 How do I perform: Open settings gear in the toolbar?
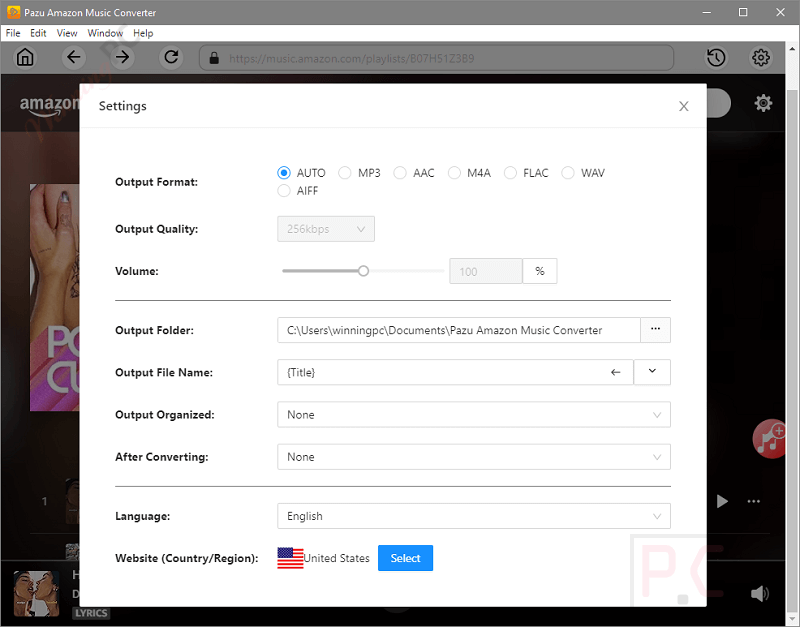point(761,58)
